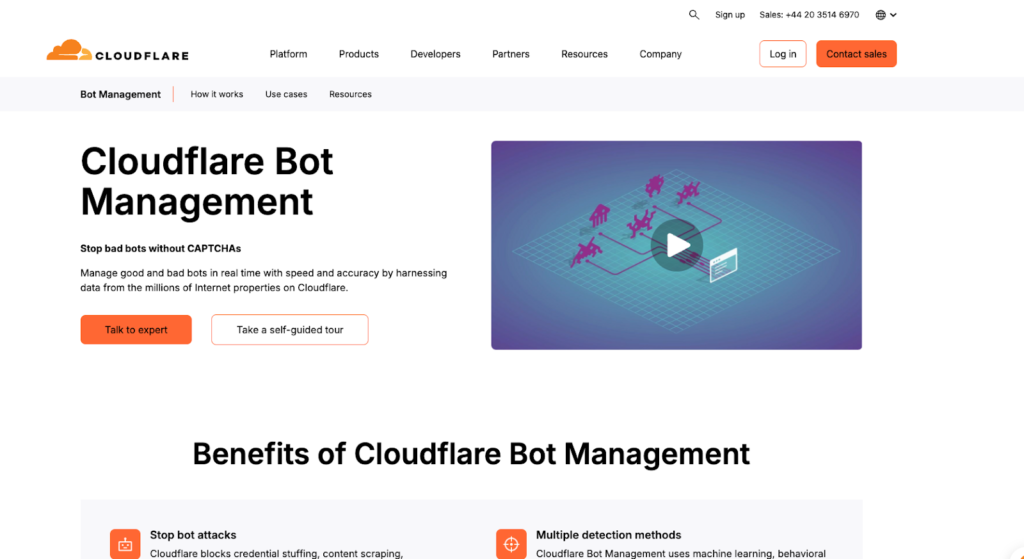
Task: Click the Cloudflare logo
Action: click(x=117, y=52)
